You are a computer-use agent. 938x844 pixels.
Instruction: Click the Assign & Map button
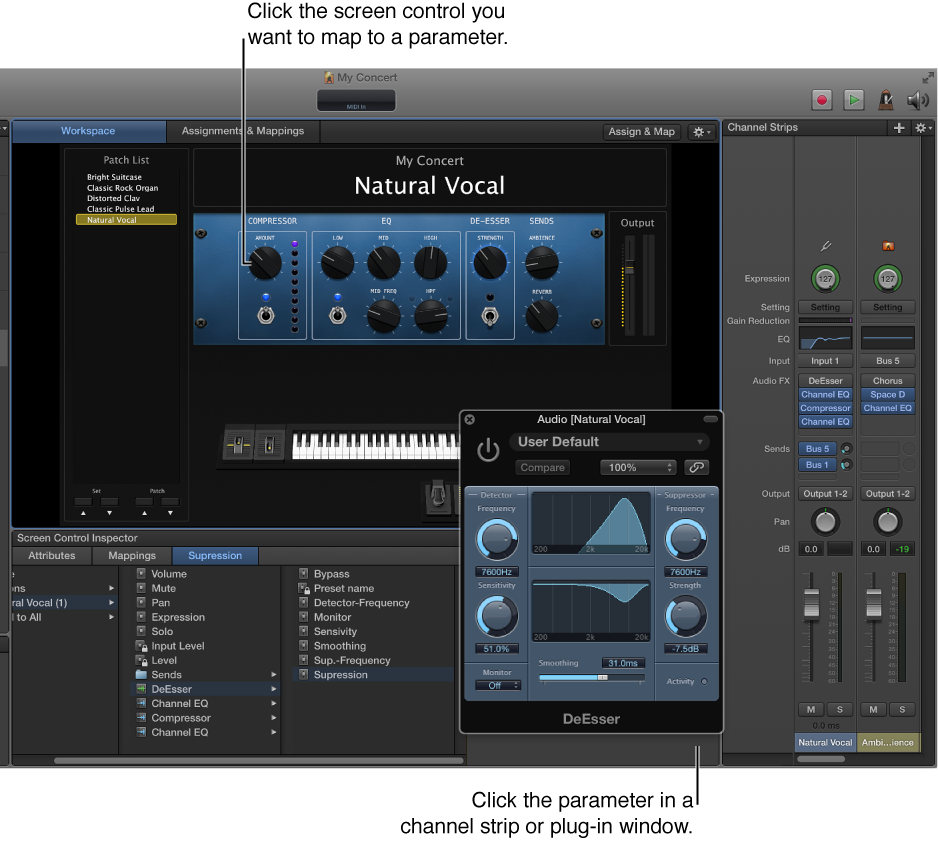click(x=641, y=131)
